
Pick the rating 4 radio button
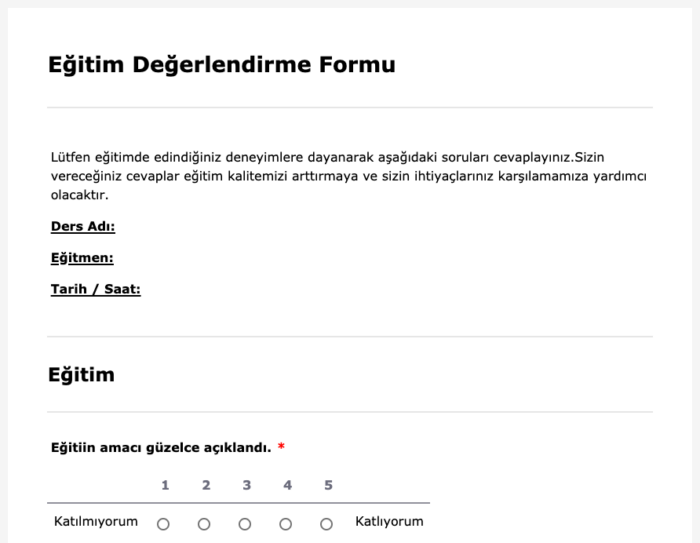(x=286, y=524)
